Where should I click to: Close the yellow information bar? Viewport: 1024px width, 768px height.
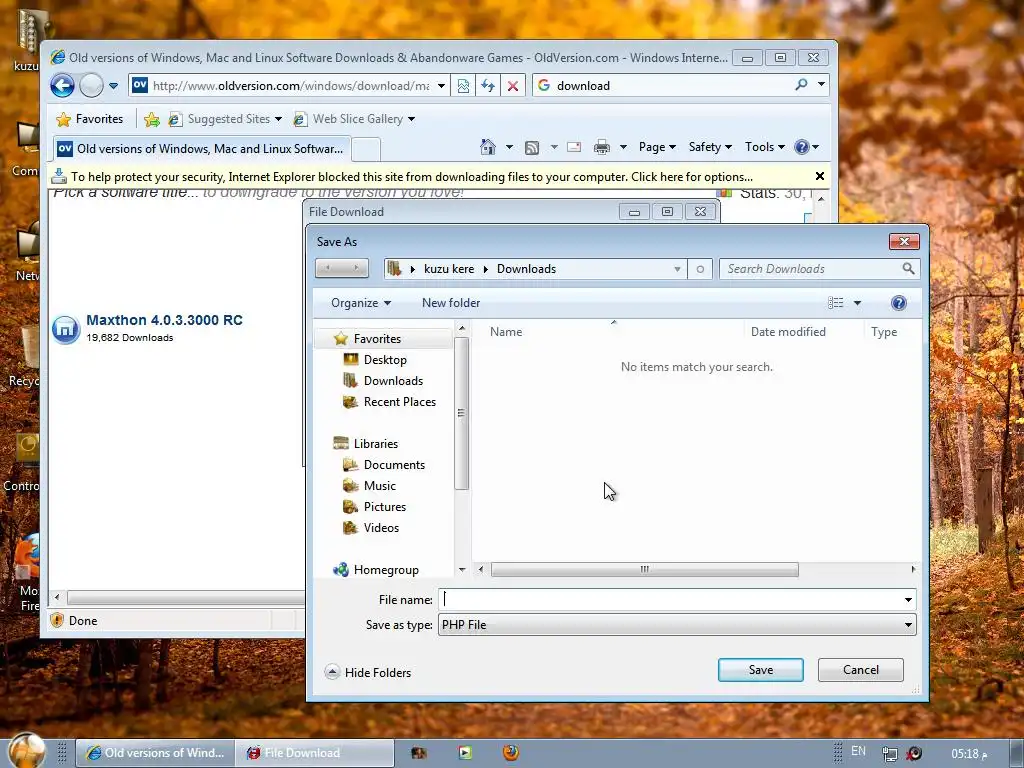coord(820,176)
